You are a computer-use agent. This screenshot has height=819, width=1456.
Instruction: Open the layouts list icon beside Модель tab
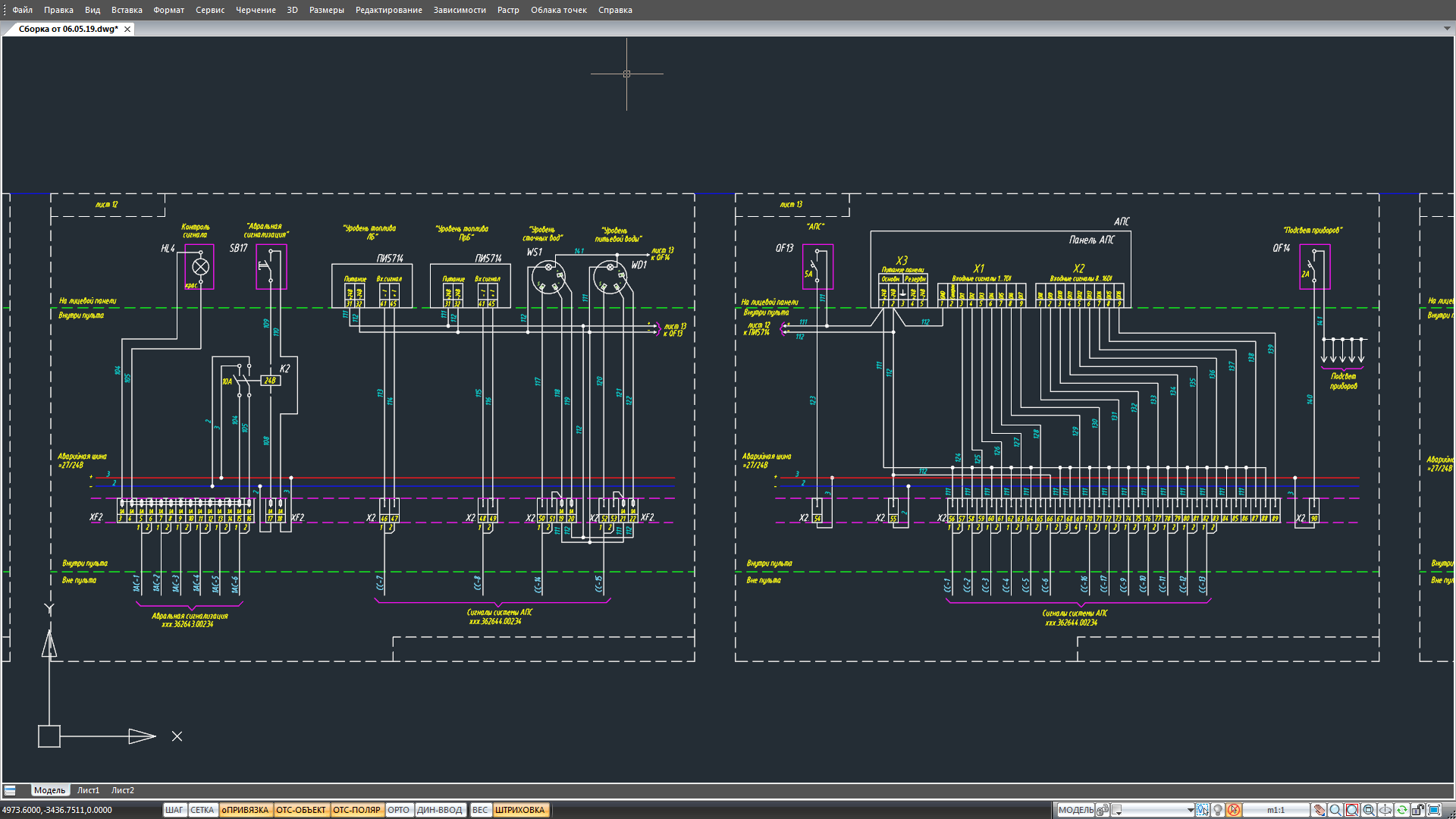[x=10, y=790]
